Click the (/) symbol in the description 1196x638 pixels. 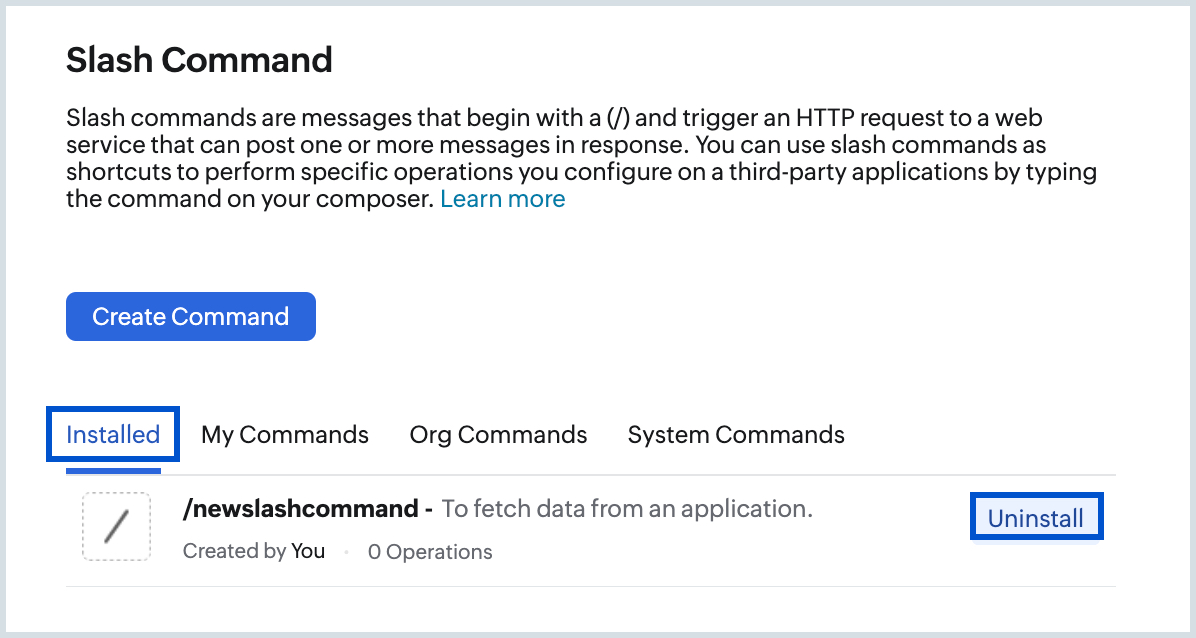[619, 119]
